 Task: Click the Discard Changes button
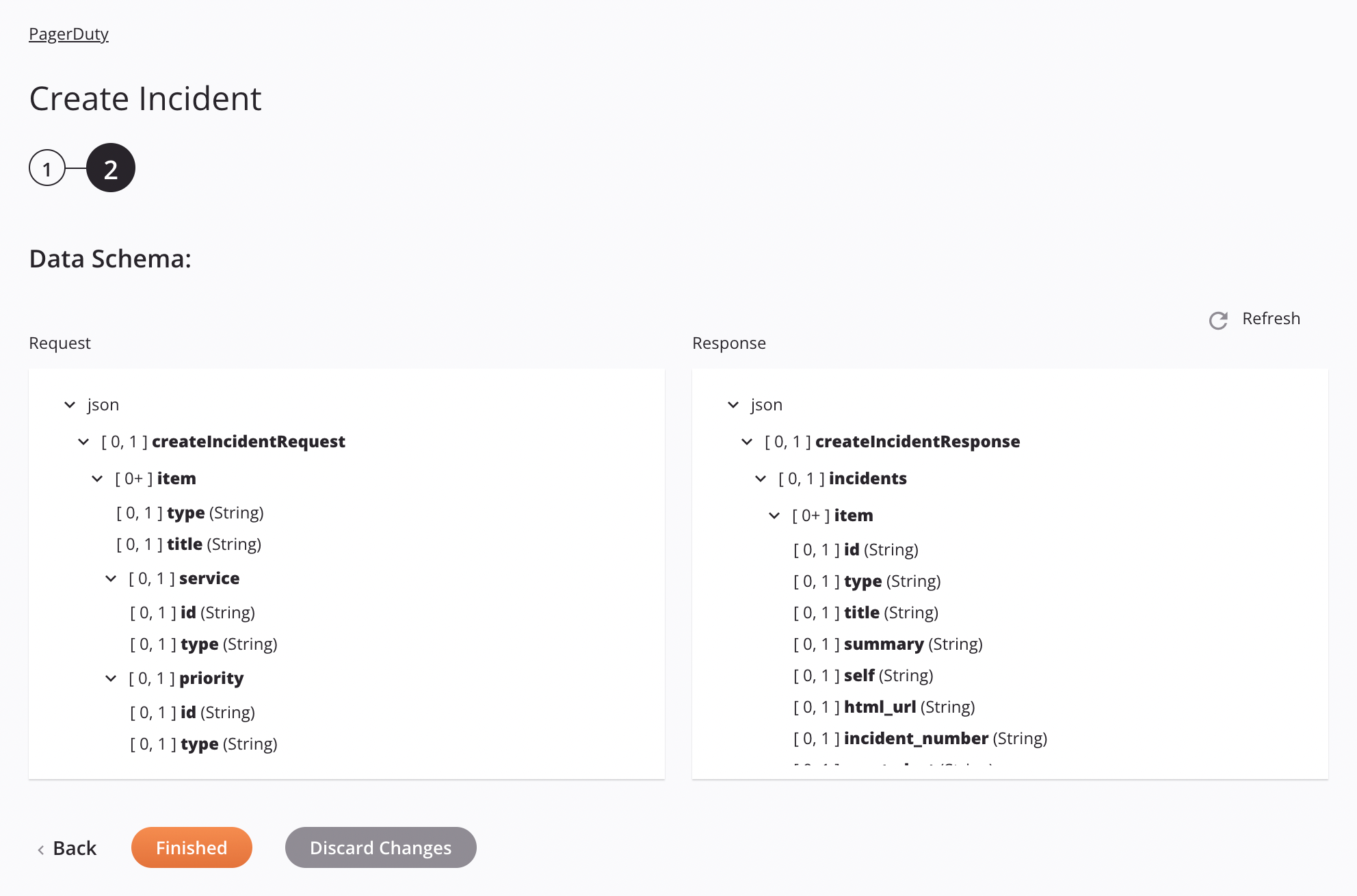pos(380,846)
